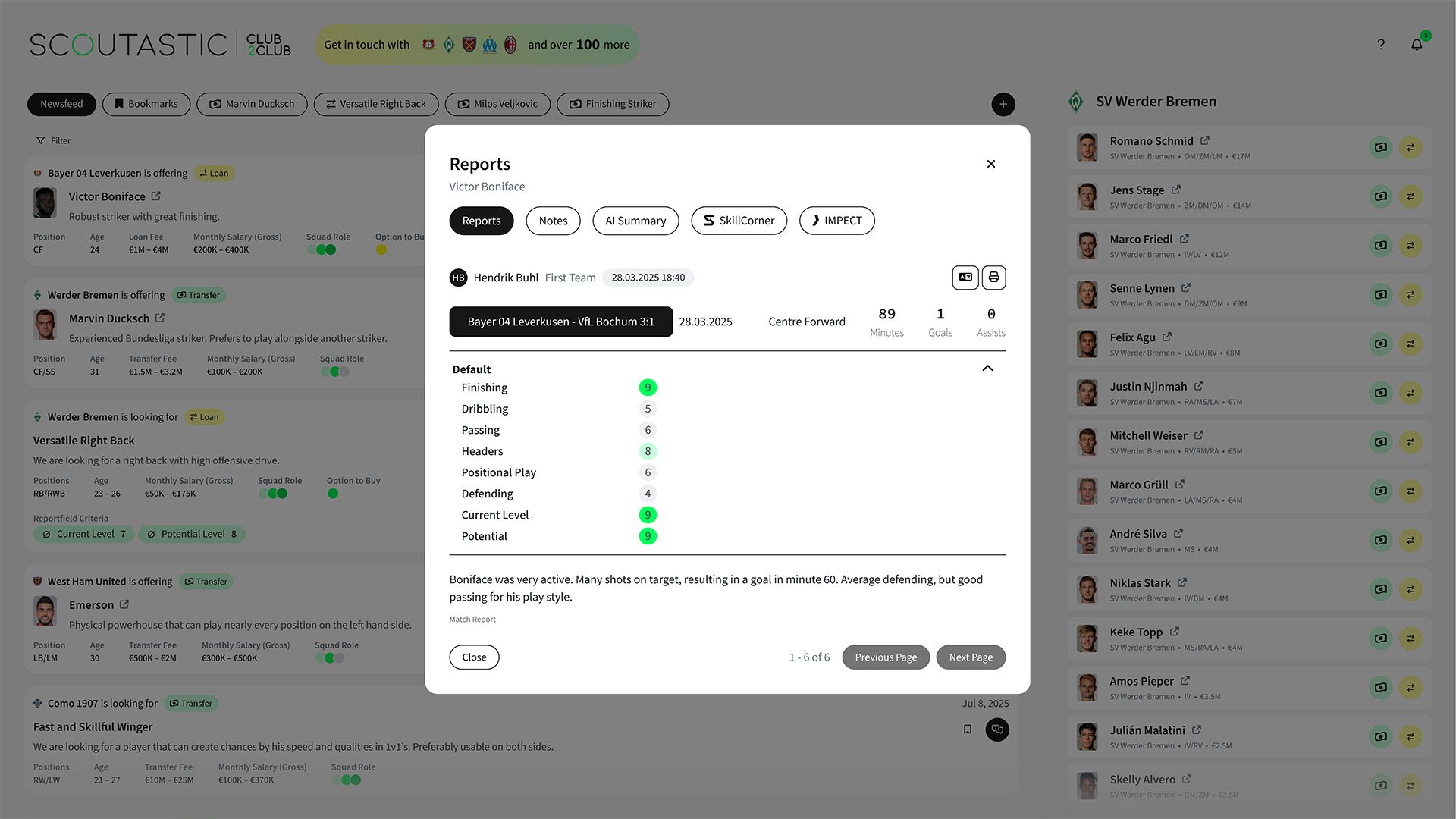1456x819 pixels.
Task: Open notifications bell
Action: (x=1417, y=45)
